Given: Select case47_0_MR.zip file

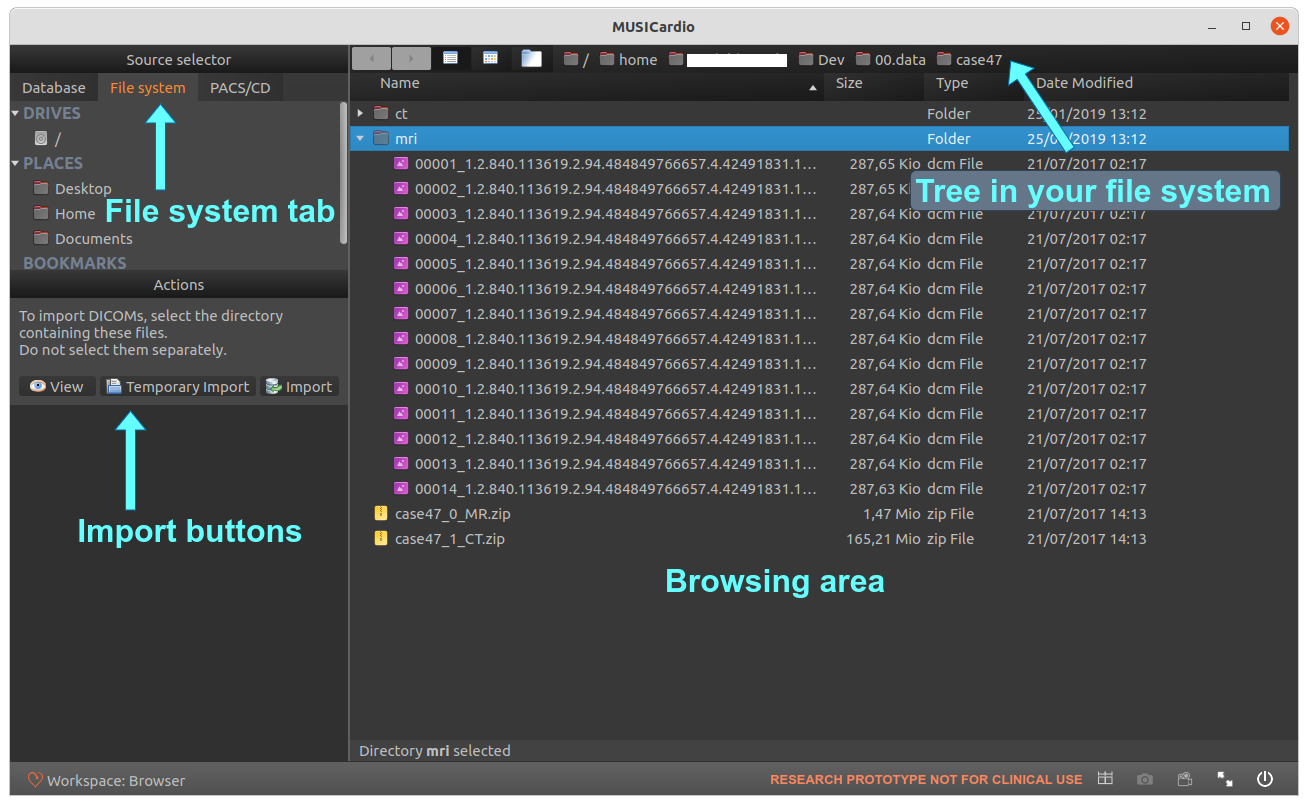Looking at the screenshot, I should click(x=820, y=514).
